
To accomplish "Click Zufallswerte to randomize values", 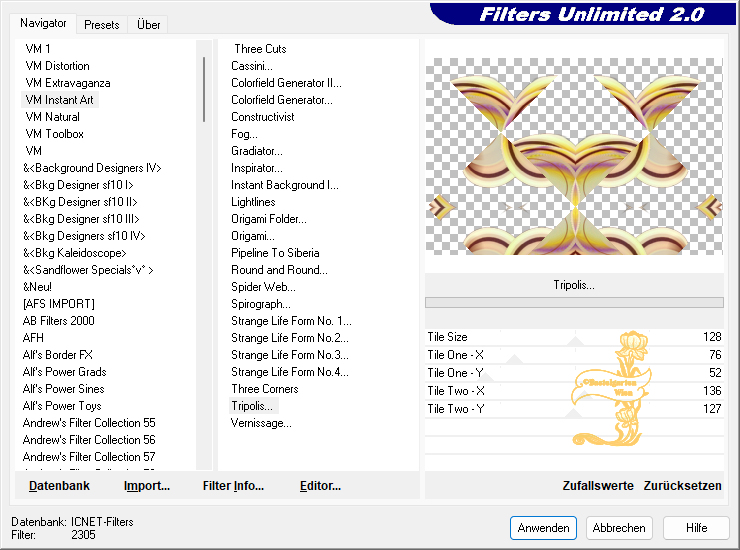I will click(x=597, y=486).
